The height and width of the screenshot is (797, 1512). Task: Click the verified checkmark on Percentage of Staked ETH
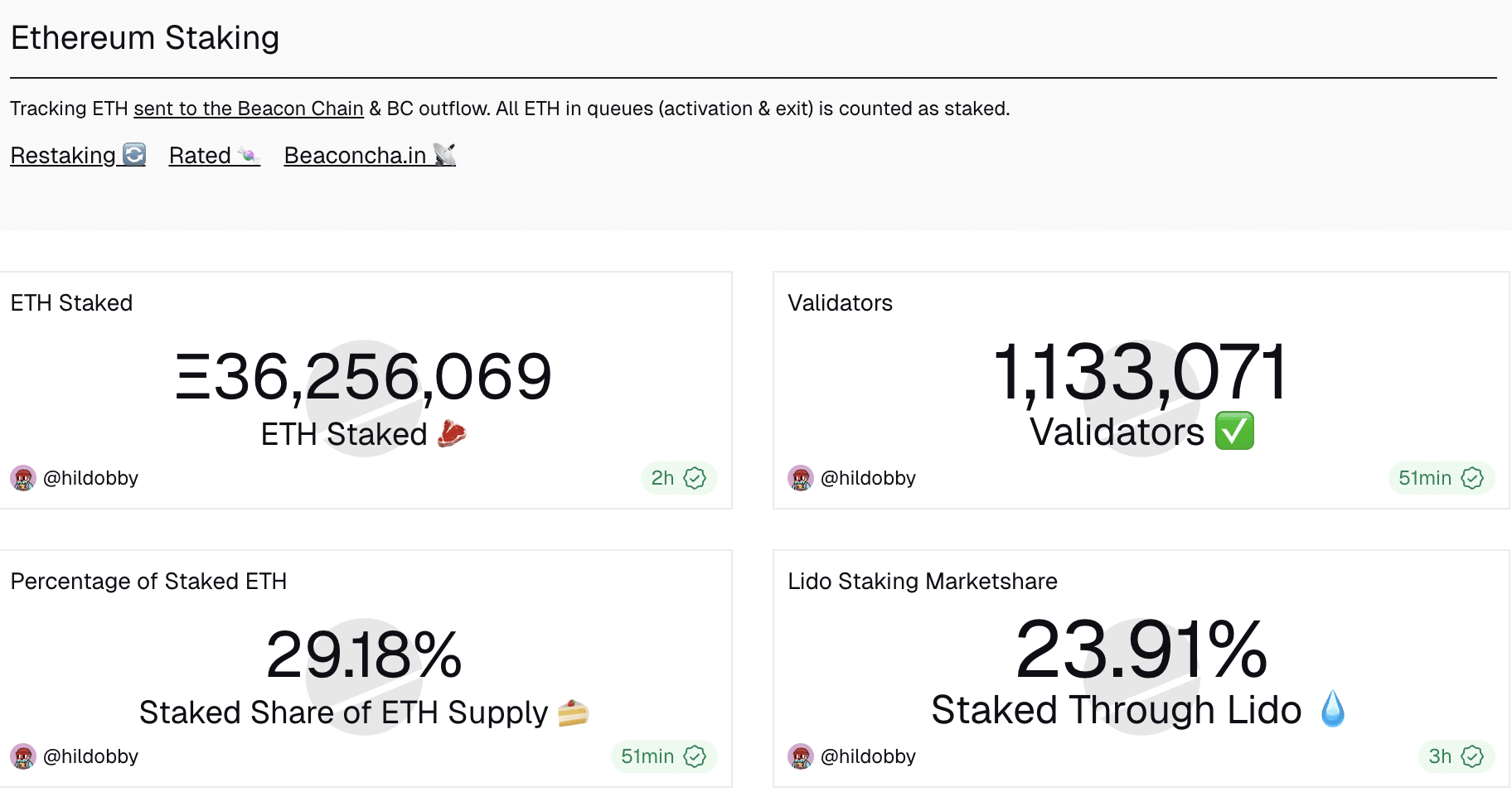pyautogui.click(x=695, y=756)
